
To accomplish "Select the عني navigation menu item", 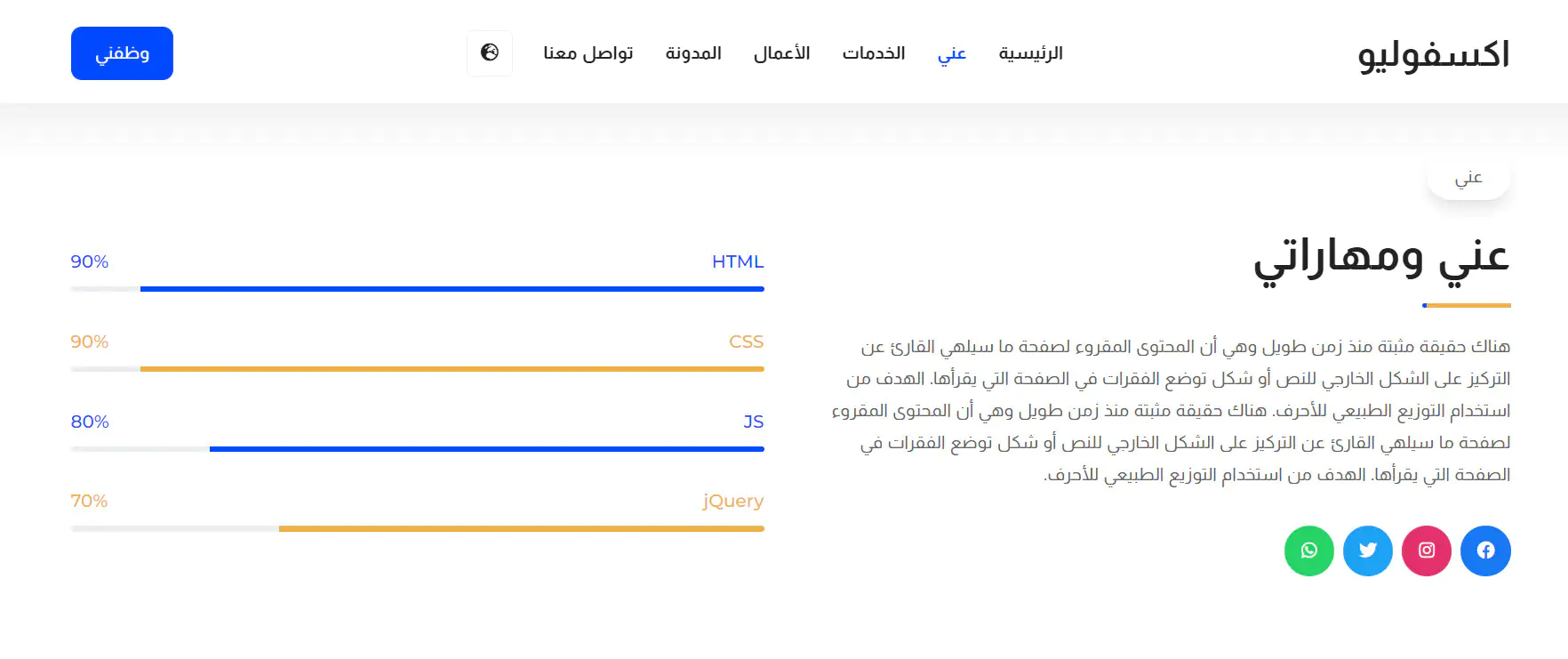I will (951, 53).
